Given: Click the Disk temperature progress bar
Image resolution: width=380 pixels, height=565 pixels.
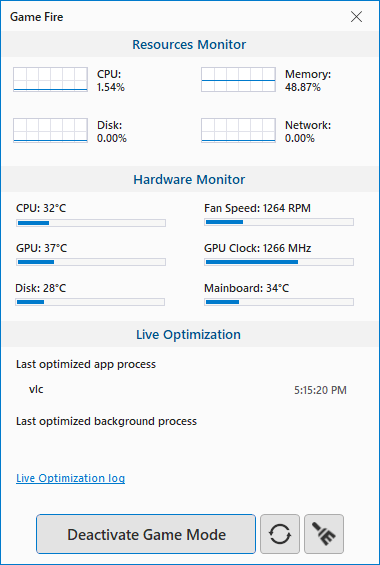Looking at the screenshot, I should point(90,302).
